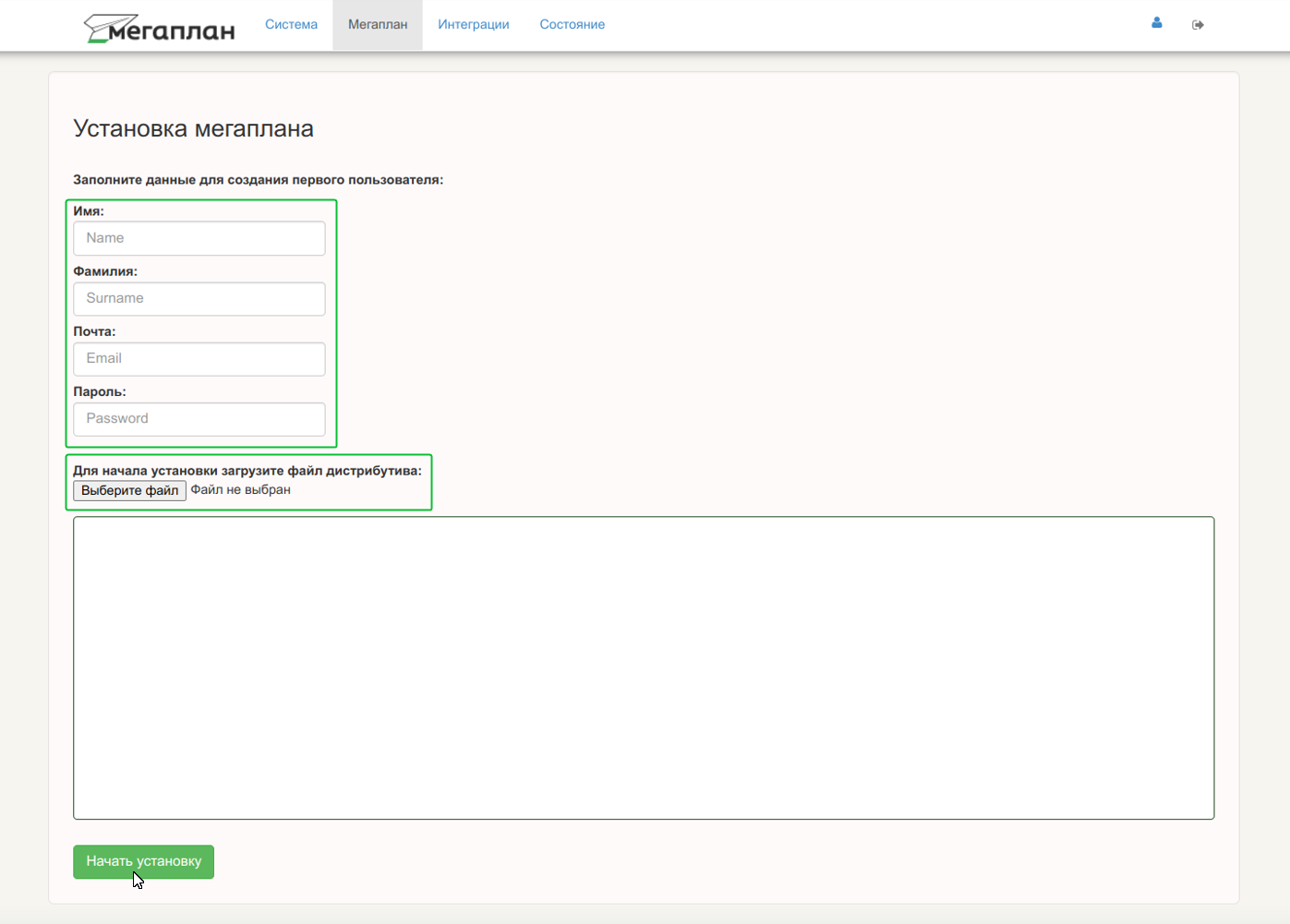Click 'Заполните данные для создания первого пользователя' text
The height and width of the screenshot is (924, 1290).
pos(259,180)
